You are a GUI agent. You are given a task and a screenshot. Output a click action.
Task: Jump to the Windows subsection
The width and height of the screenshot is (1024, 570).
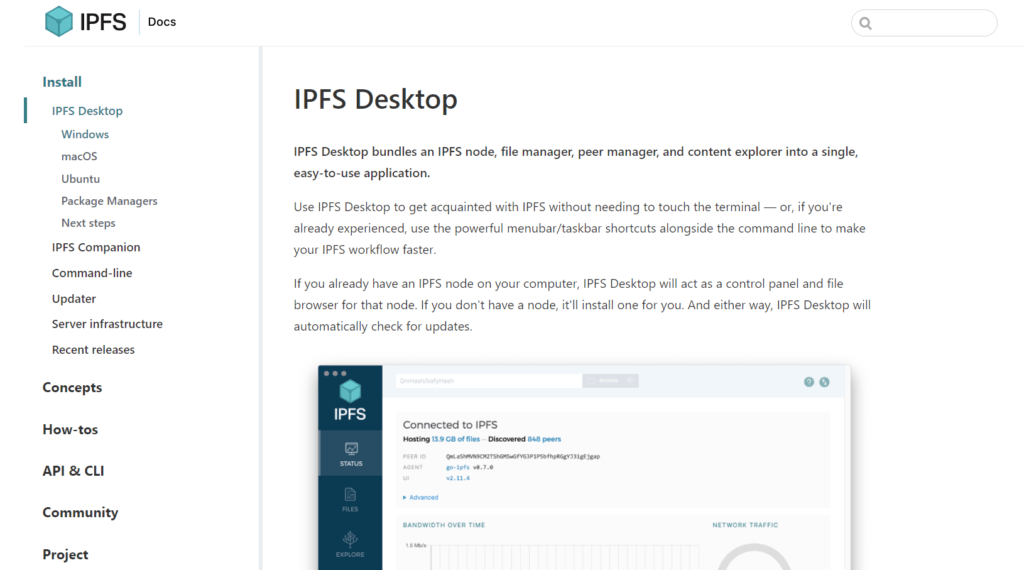click(x=85, y=134)
